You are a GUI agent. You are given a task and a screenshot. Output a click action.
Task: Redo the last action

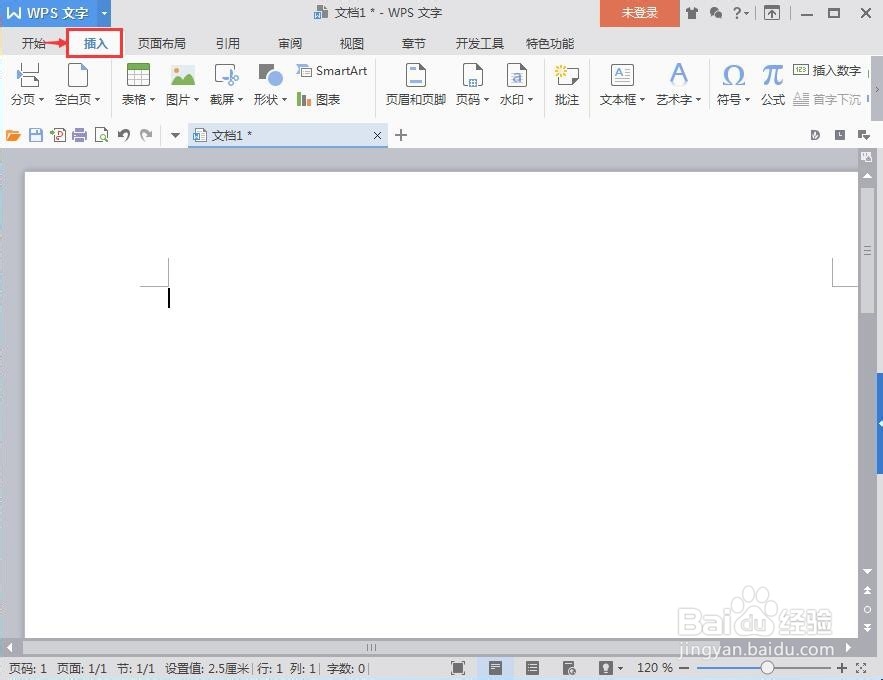(146, 135)
